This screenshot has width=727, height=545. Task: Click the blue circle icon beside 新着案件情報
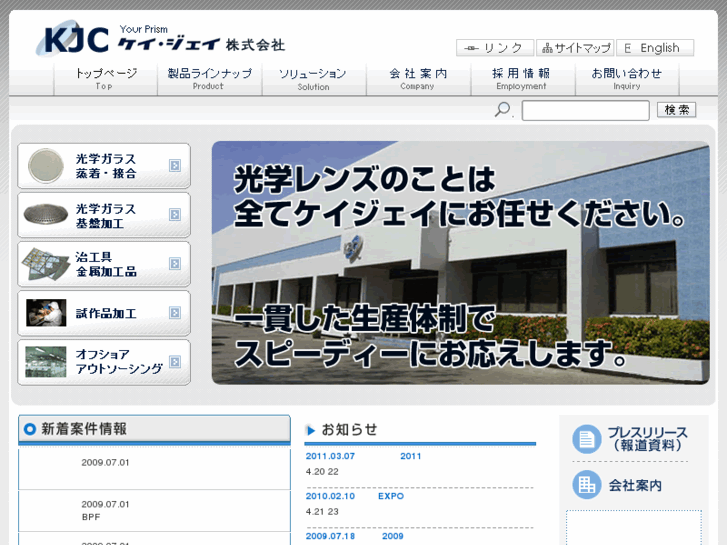tap(30, 429)
